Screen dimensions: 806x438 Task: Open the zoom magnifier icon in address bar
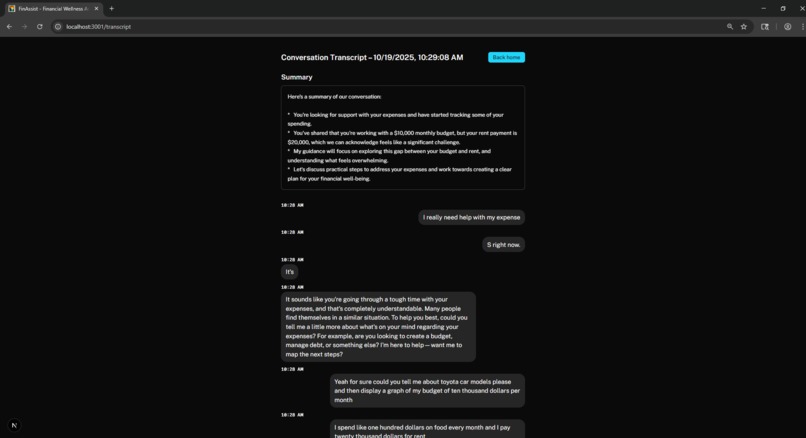(x=730, y=27)
